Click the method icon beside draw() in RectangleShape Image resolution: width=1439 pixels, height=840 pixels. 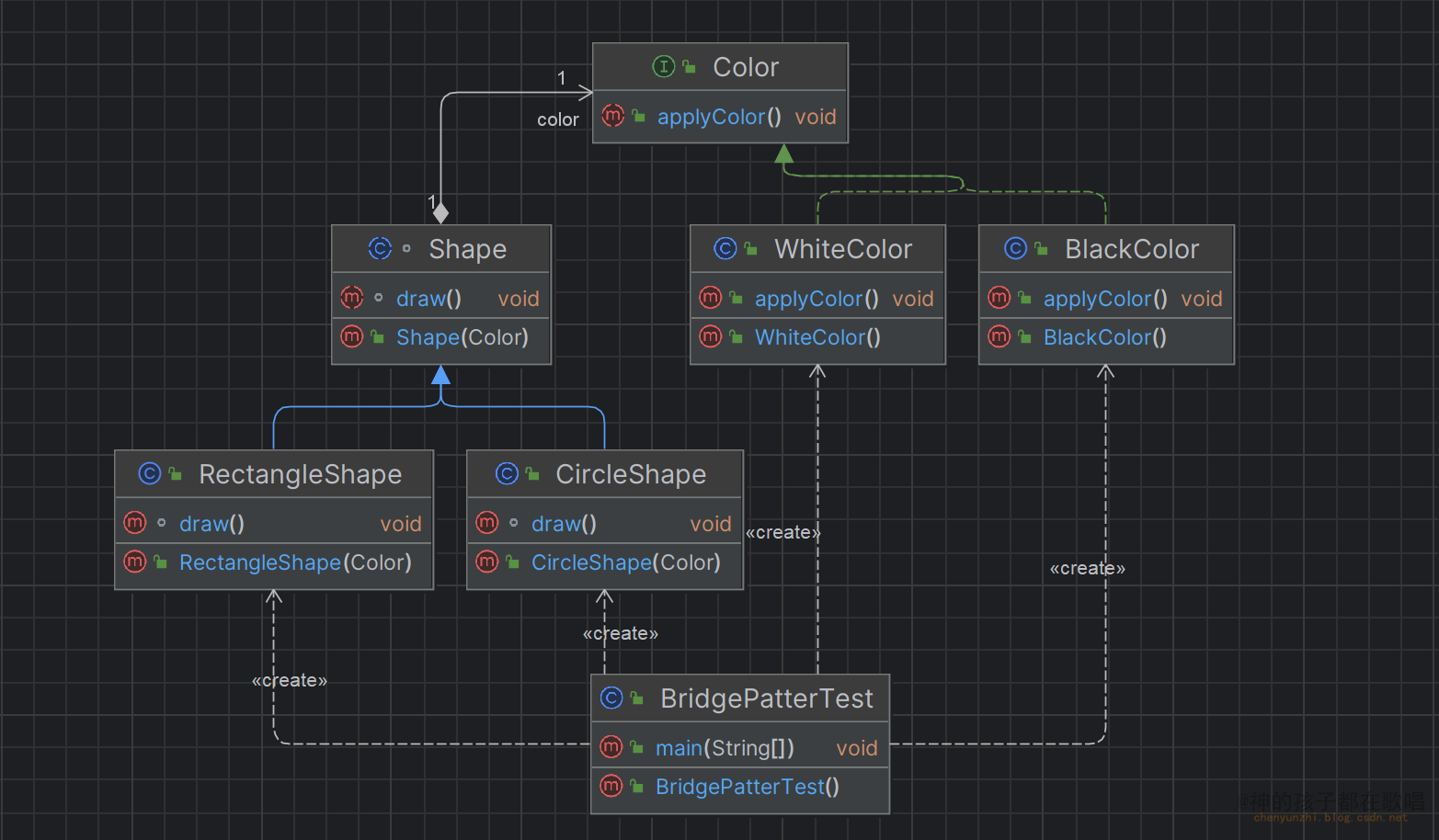(x=135, y=523)
